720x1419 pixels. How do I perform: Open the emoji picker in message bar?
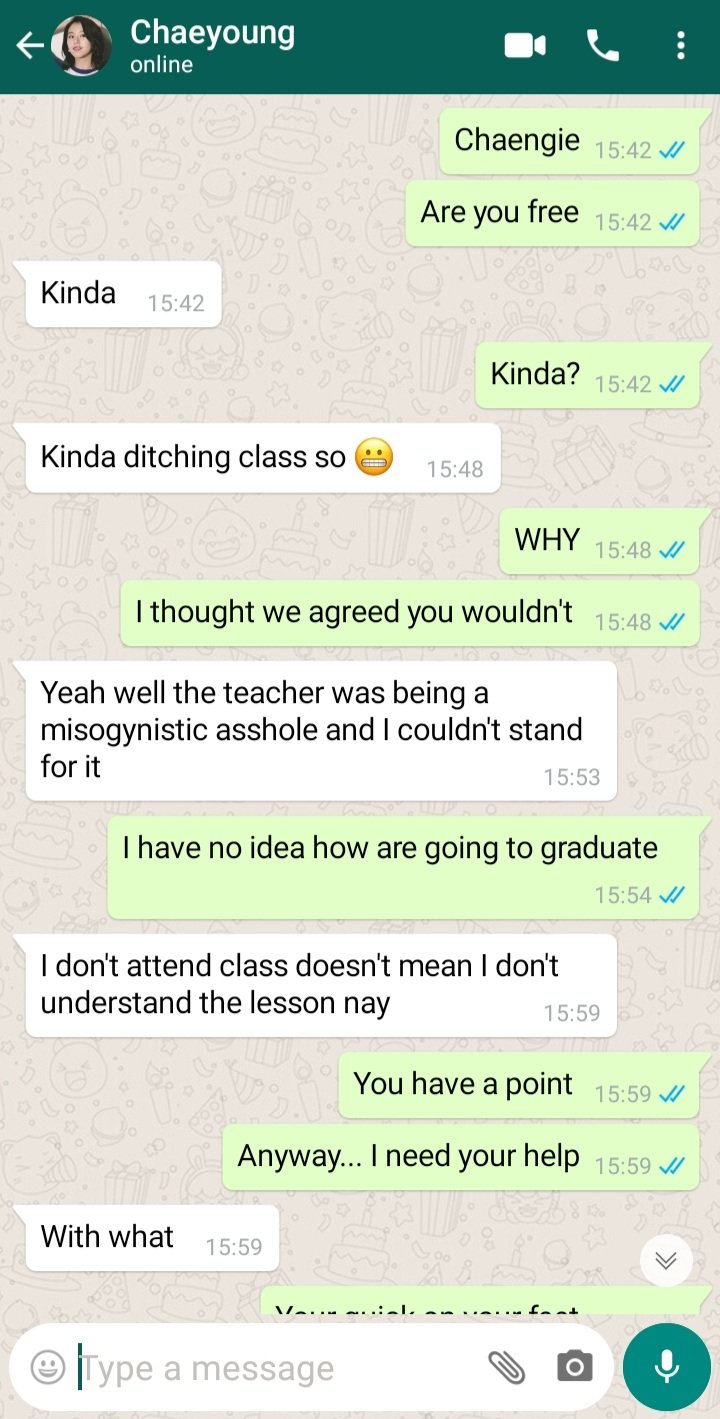click(47, 1367)
